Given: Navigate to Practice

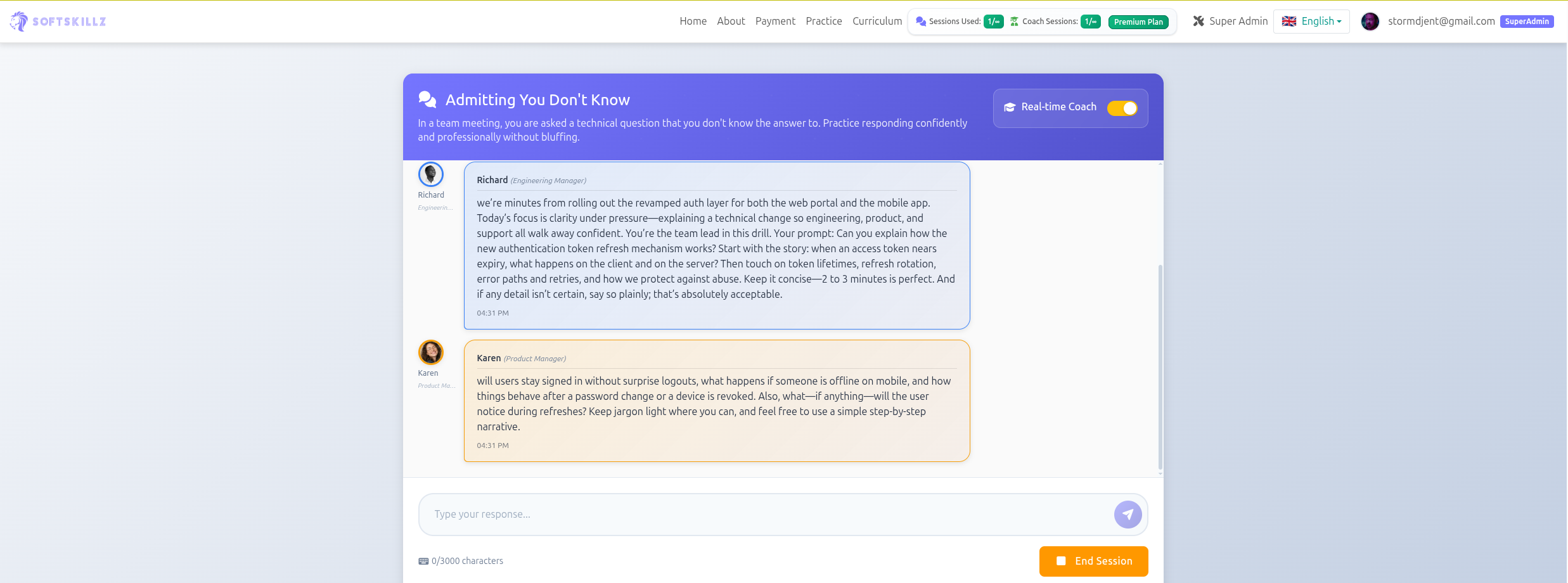Looking at the screenshot, I should tap(823, 21).
